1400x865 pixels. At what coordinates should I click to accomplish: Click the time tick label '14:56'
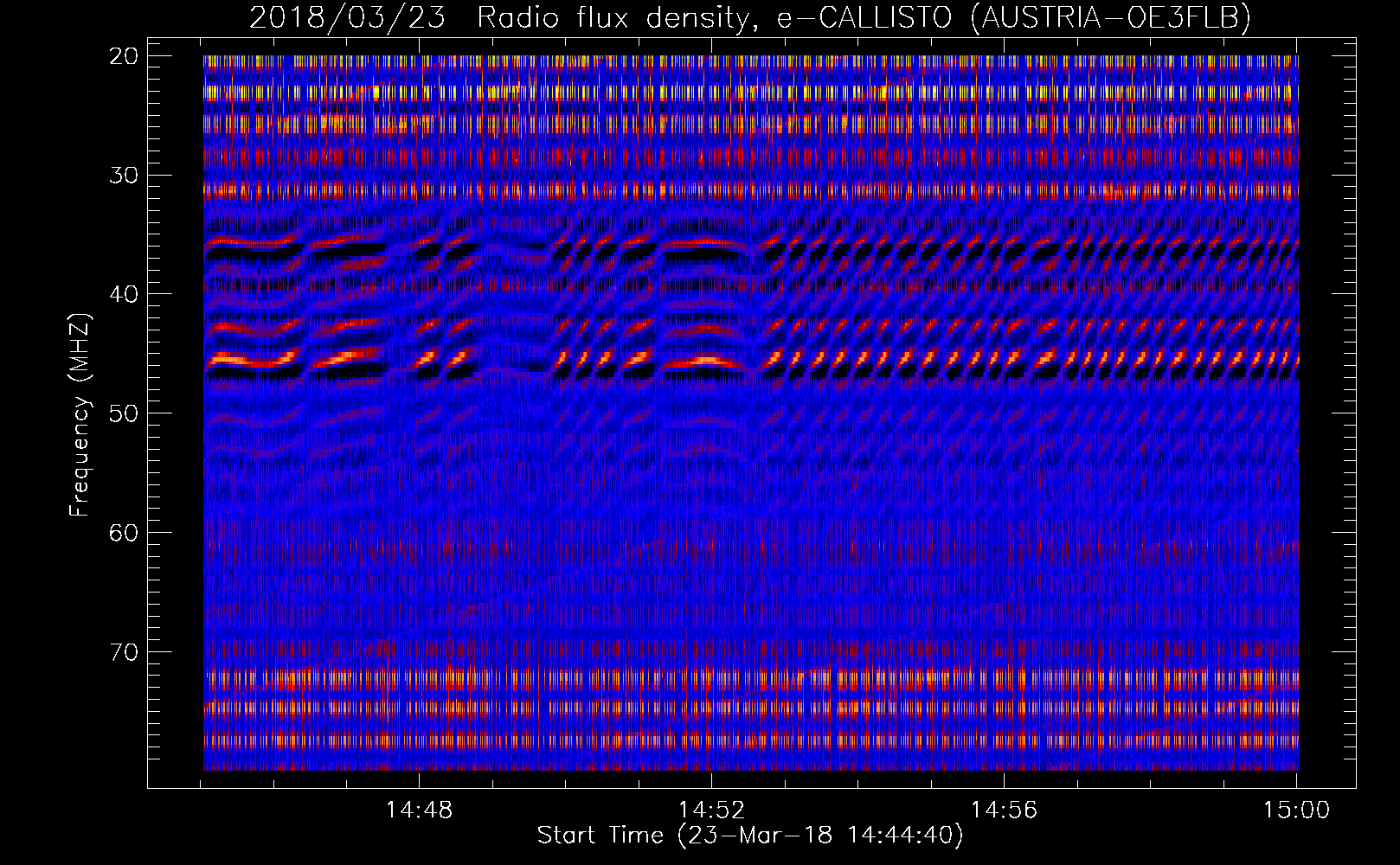point(1004,811)
